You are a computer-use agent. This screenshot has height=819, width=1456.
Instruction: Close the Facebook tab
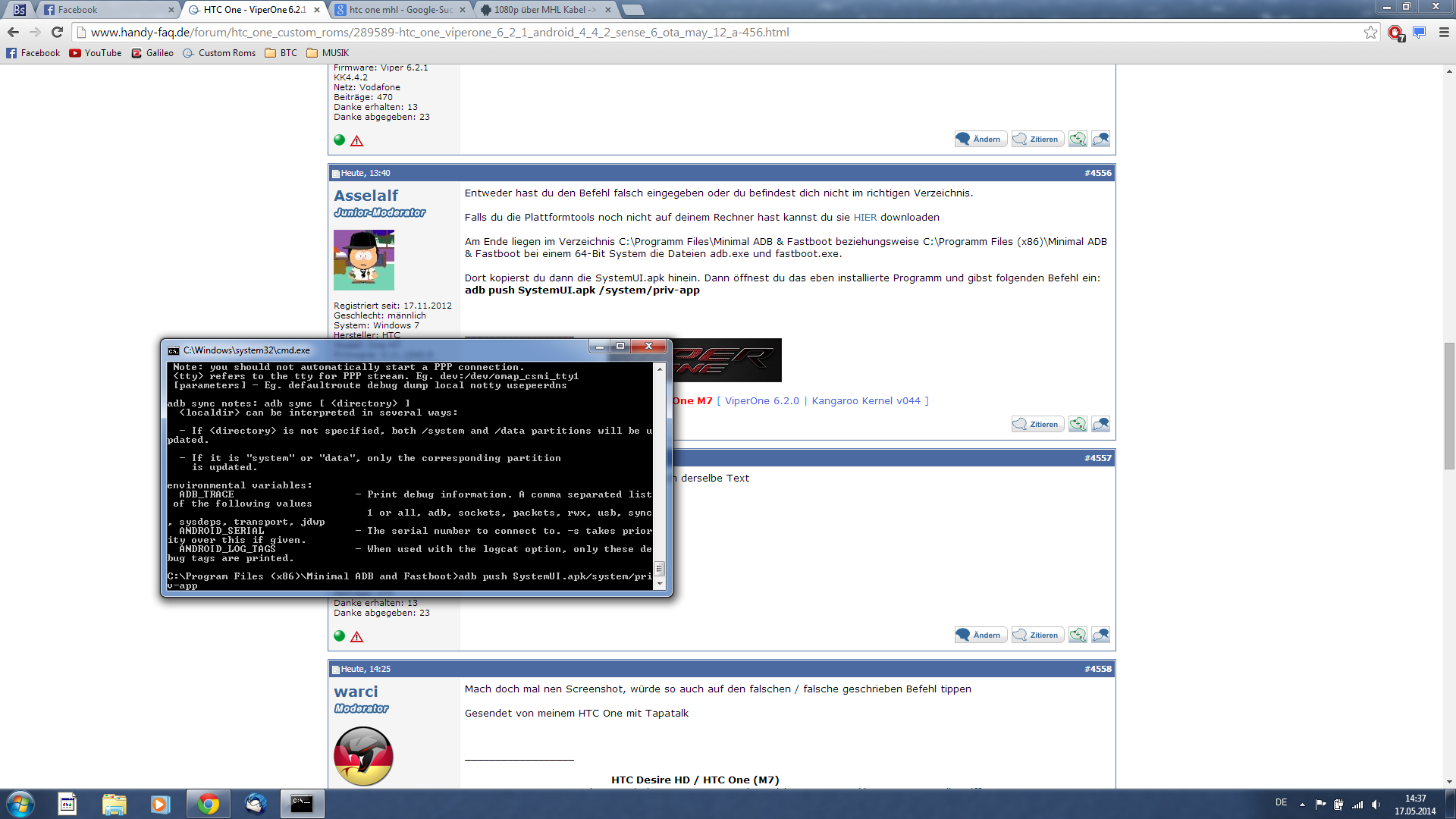[171, 10]
